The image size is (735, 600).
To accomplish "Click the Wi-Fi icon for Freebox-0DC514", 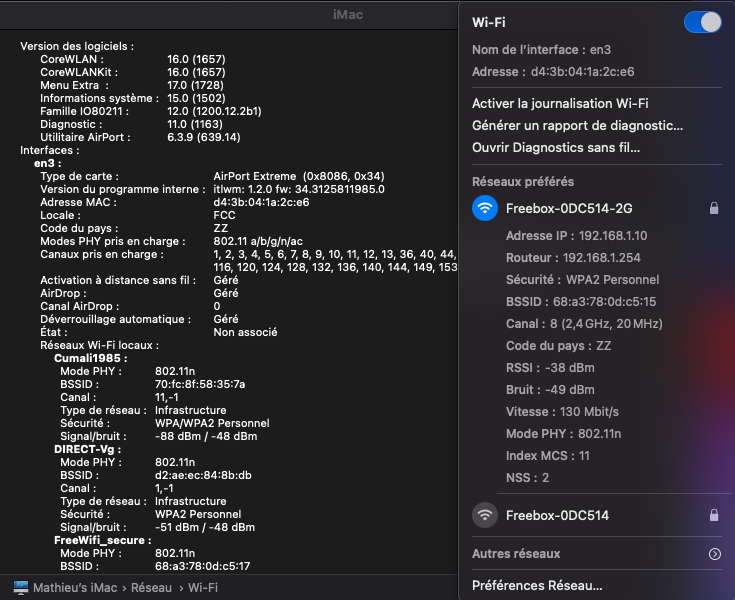I will [x=485, y=515].
